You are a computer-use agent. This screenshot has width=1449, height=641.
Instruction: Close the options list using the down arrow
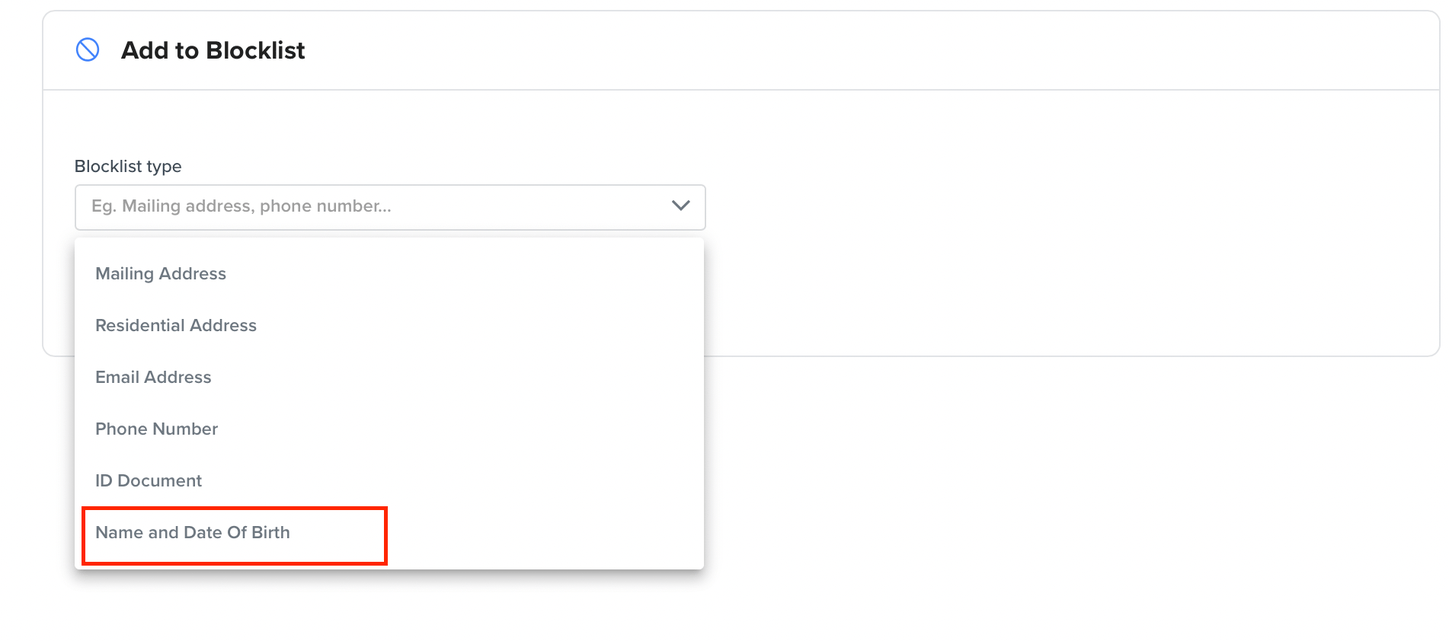pos(681,206)
